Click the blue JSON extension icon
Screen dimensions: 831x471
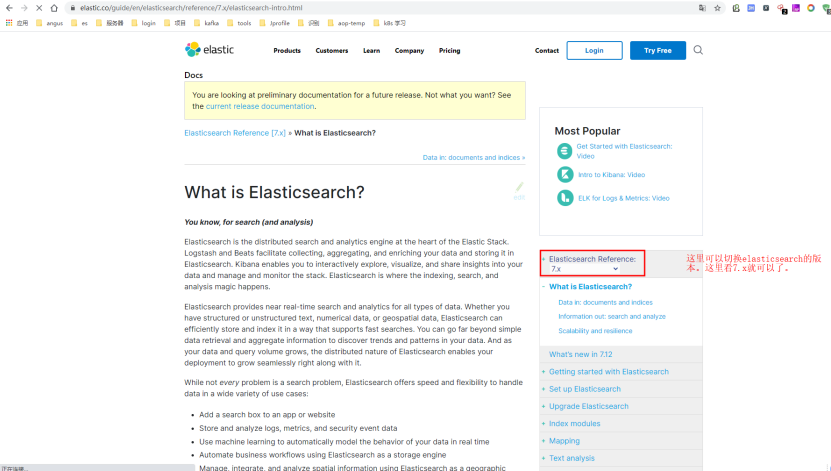[751, 8]
